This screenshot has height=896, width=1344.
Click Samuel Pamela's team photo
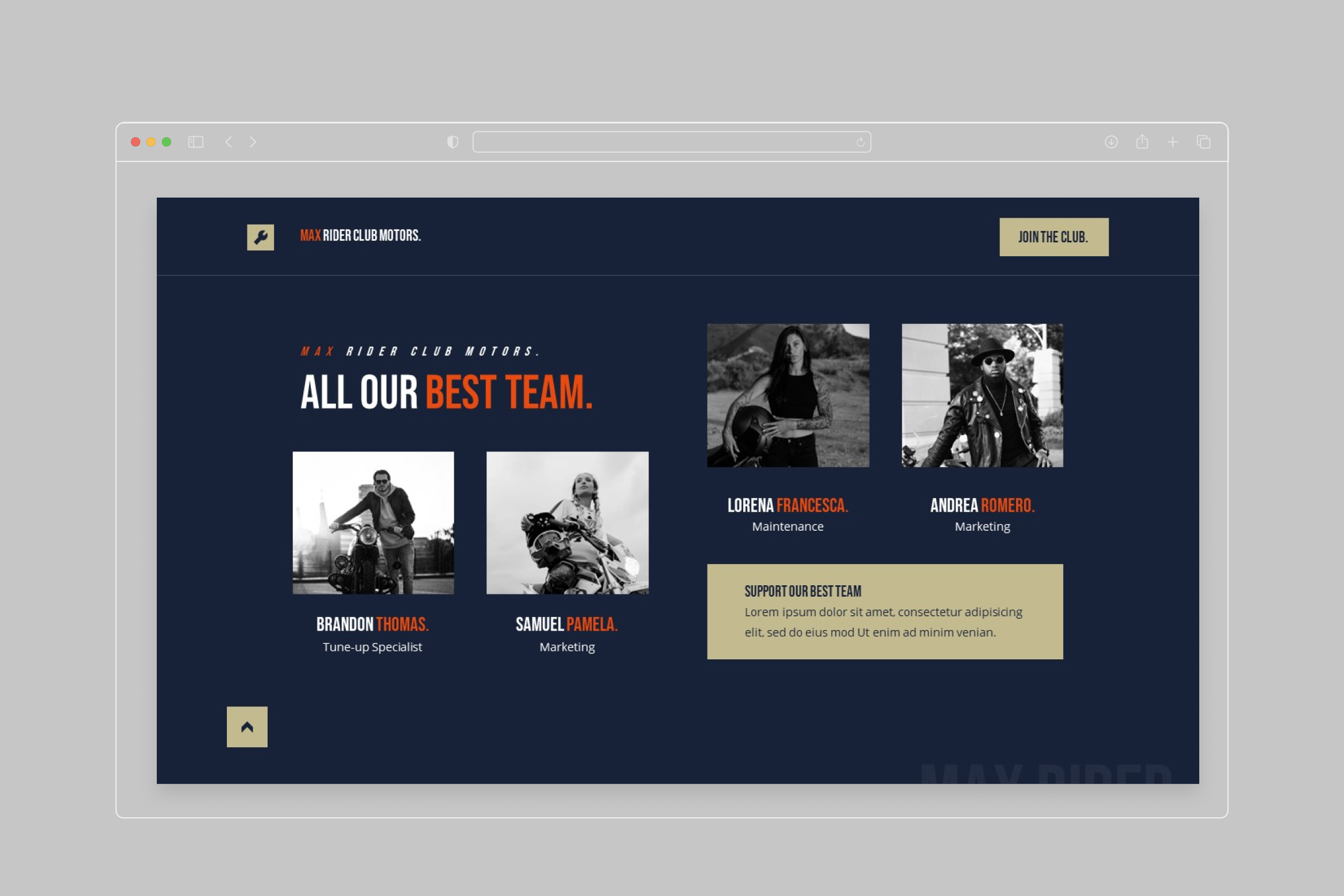point(567,522)
